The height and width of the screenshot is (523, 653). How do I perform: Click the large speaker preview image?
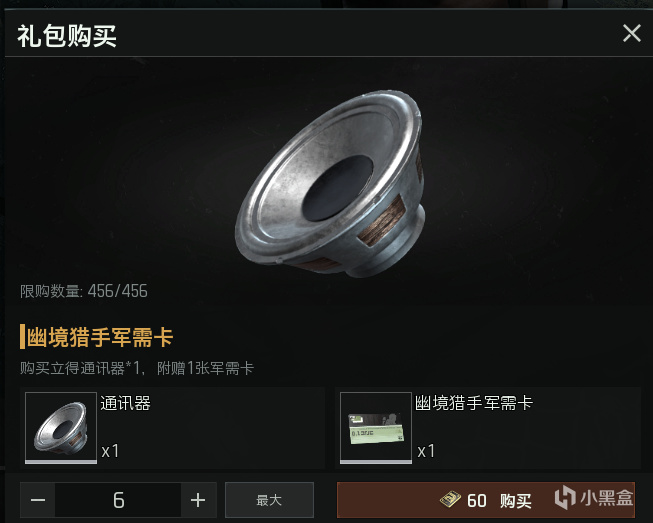click(331, 183)
